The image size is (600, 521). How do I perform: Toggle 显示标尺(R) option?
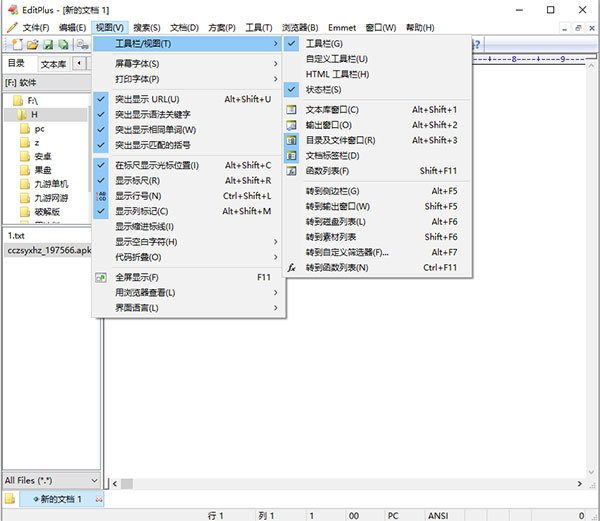click(189, 181)
